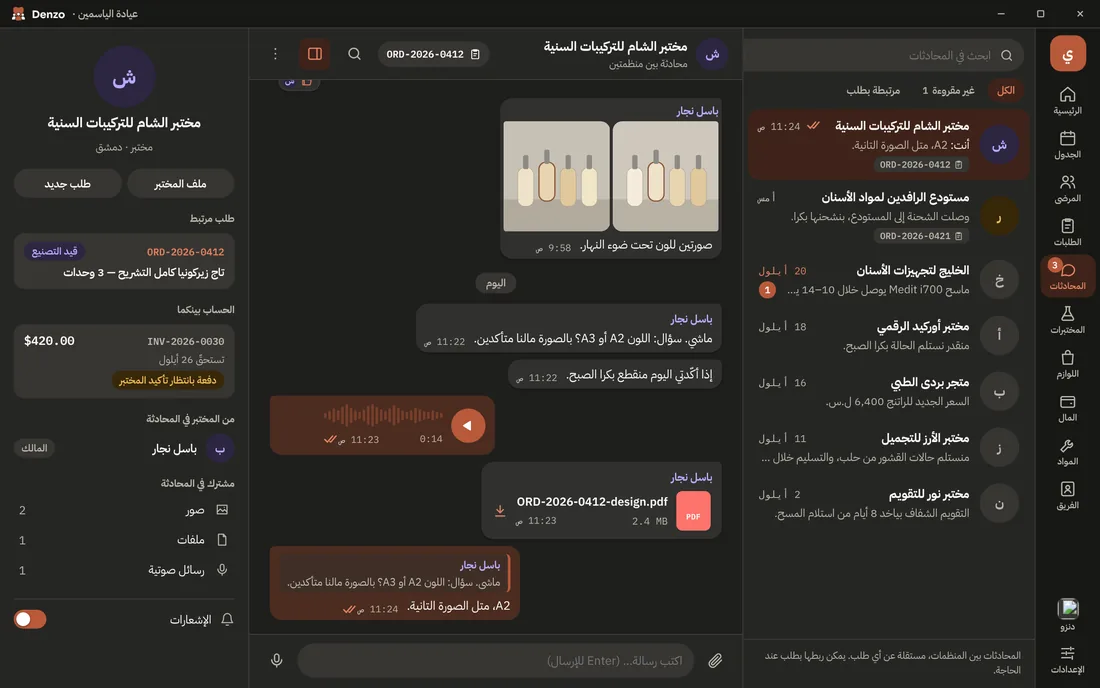Click the ملف المختبر button
This screenshot has height=688, width=1100.
tap(180, 184)
